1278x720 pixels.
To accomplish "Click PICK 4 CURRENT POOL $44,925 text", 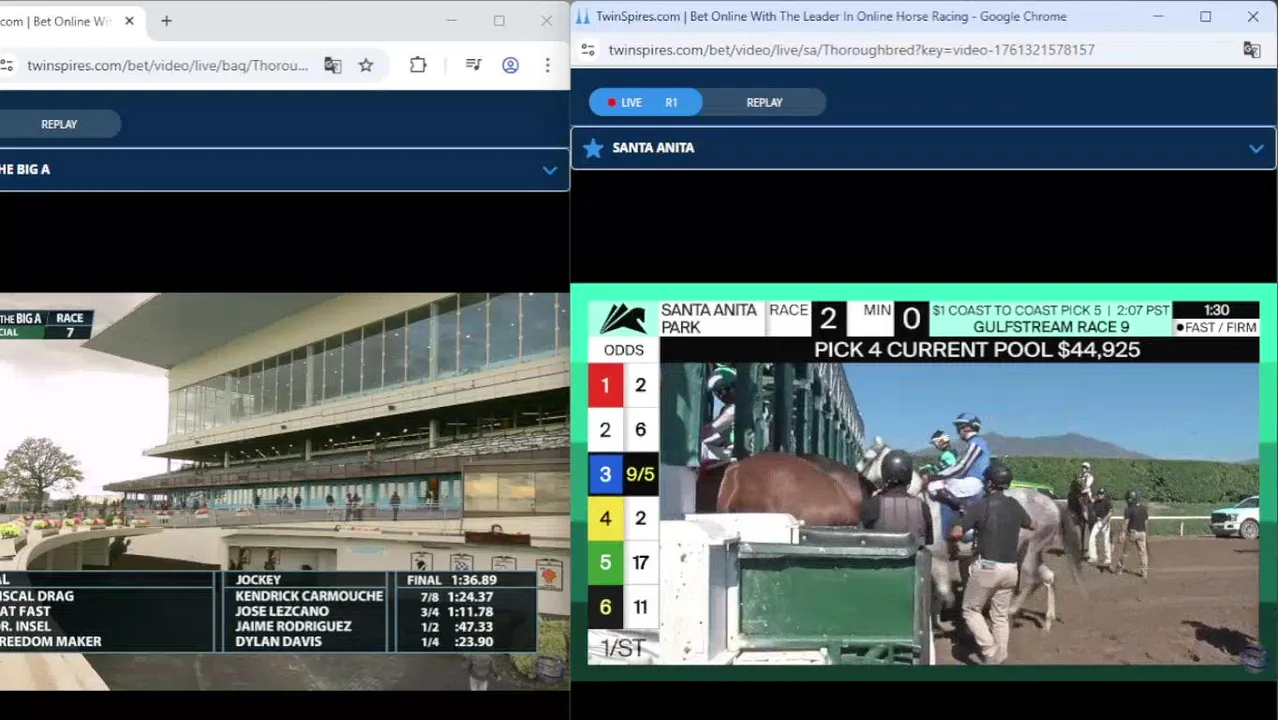I will click(x=977, y=350).
